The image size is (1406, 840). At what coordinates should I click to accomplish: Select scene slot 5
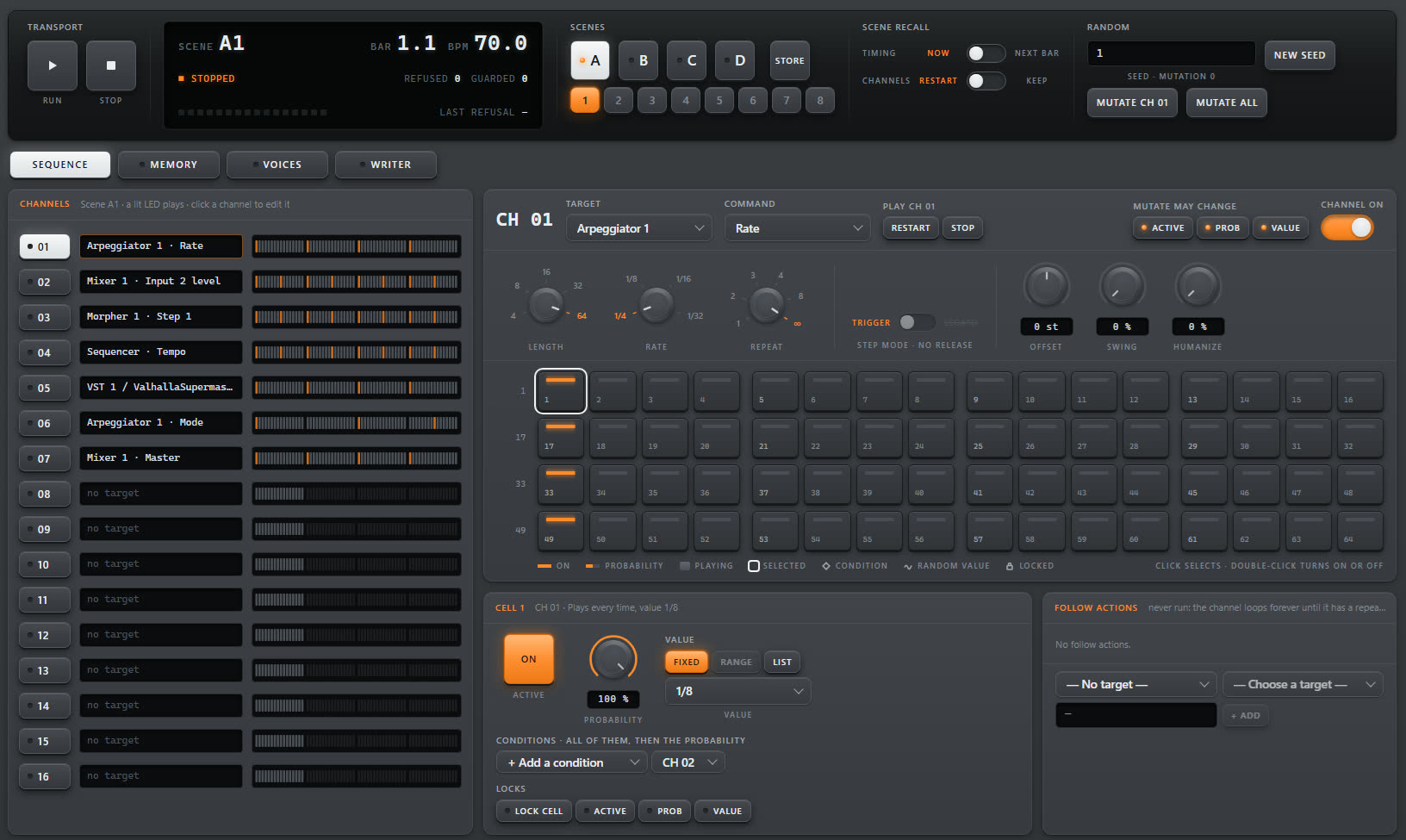pyautogui.click(x=719, y=100)
